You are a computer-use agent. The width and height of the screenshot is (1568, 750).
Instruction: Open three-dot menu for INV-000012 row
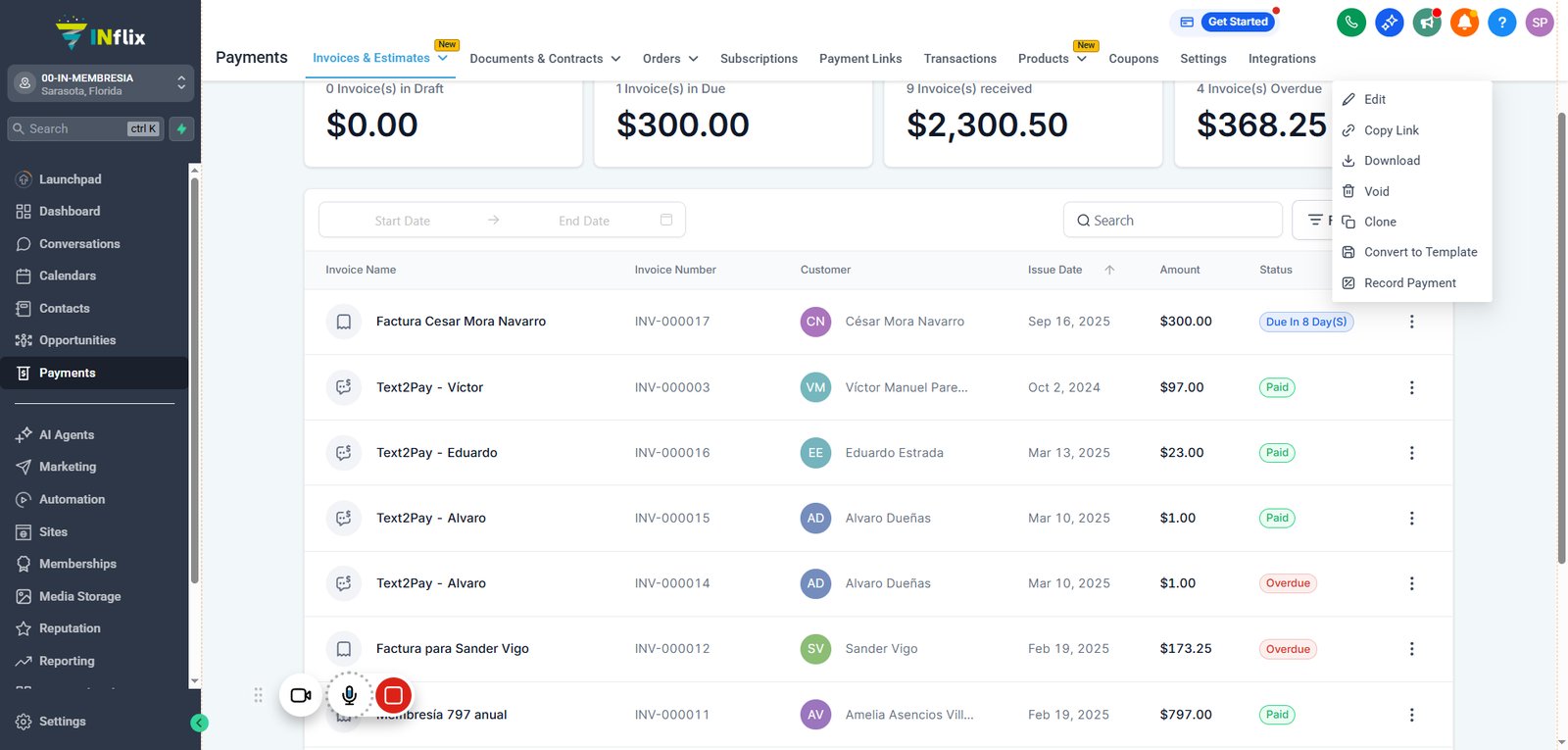pos(1411,649)
